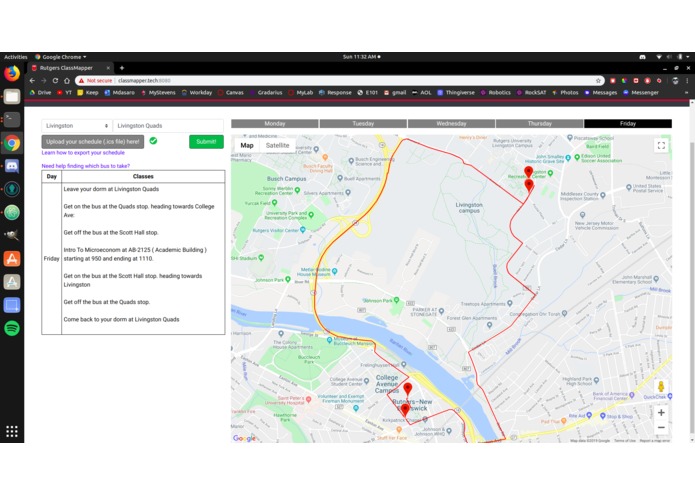
Task: Select the Map view type
Action: (247, 145)
